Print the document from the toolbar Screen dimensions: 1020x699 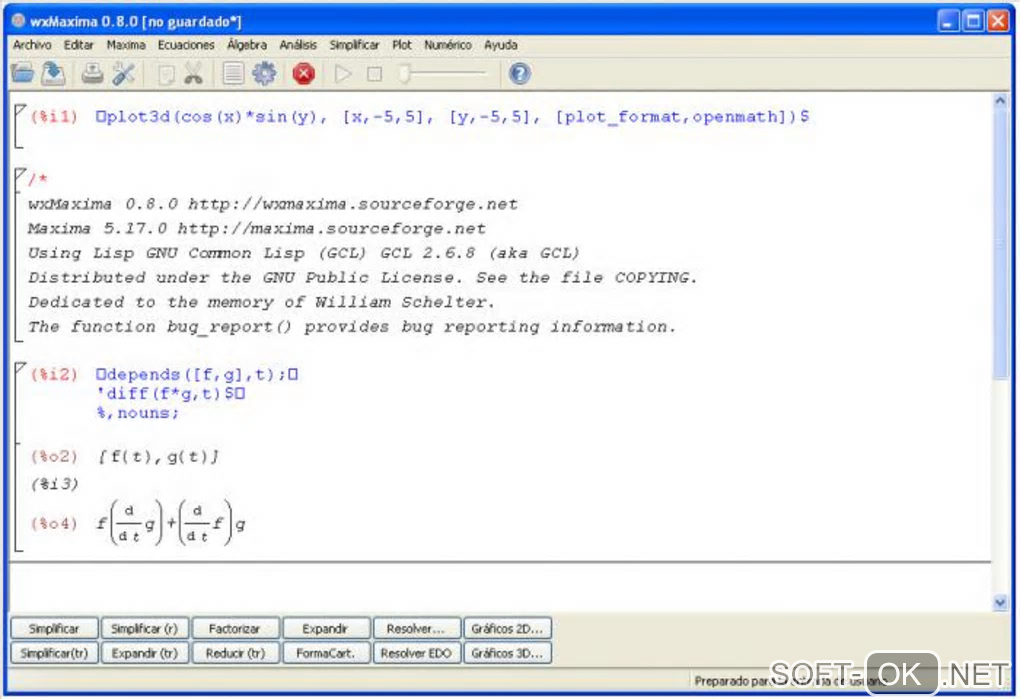pos(92,73)
